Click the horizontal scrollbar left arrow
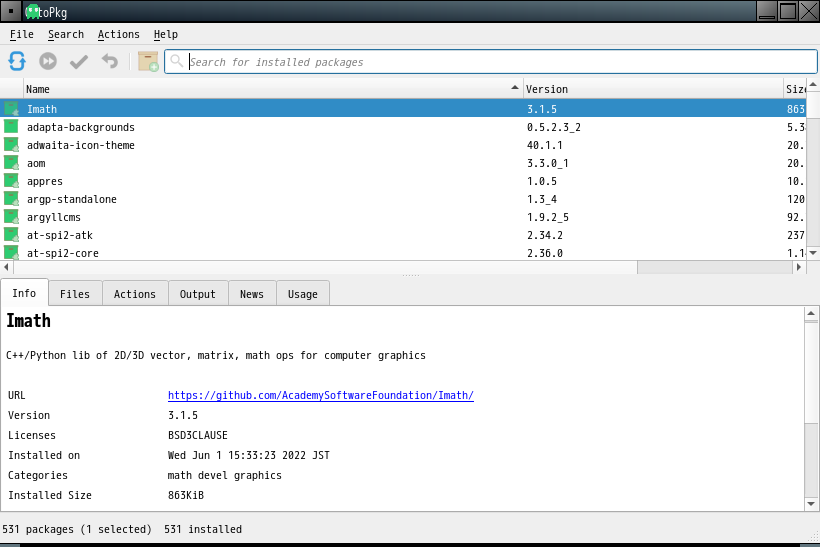The height and width of the screenshot is (547, 820). 6,267
